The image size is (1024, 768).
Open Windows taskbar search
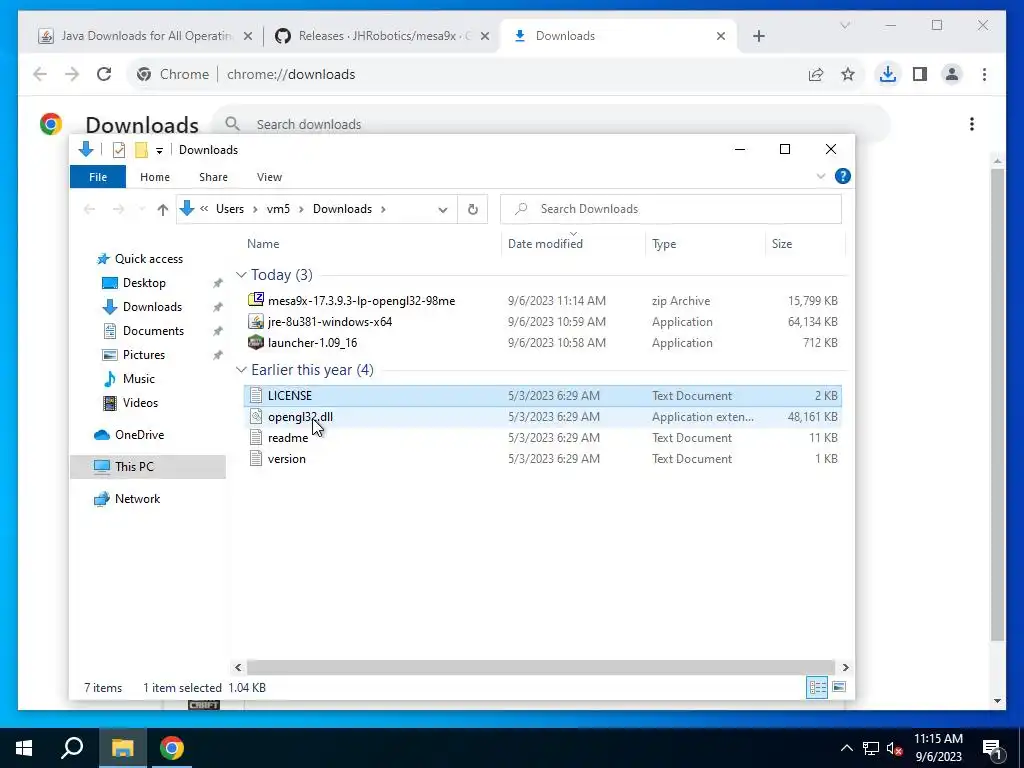coord(72,748)
